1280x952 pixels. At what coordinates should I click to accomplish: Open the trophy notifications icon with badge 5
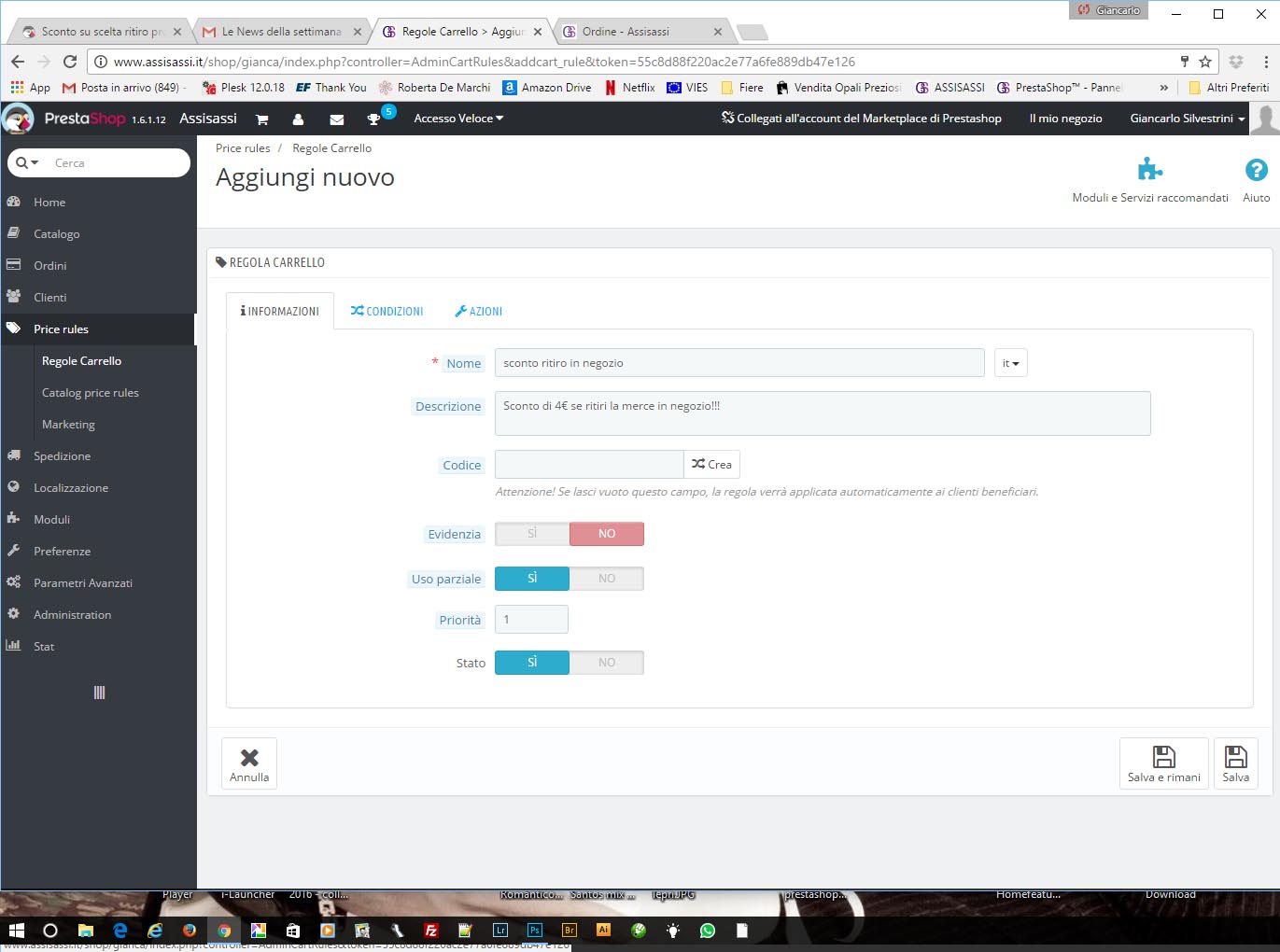point(374,119)
